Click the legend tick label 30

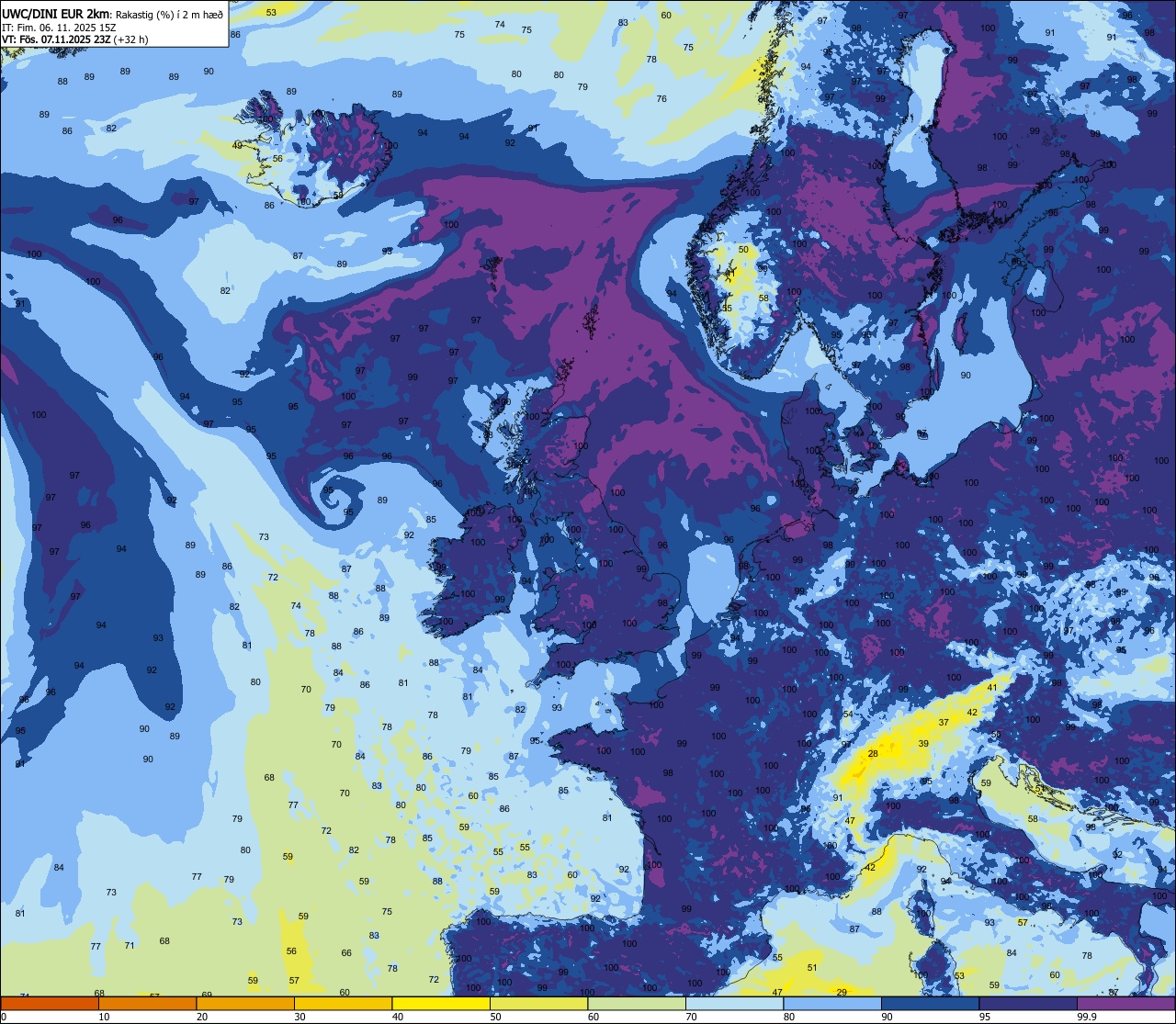pyautogui.click(x=300, y=1017)
